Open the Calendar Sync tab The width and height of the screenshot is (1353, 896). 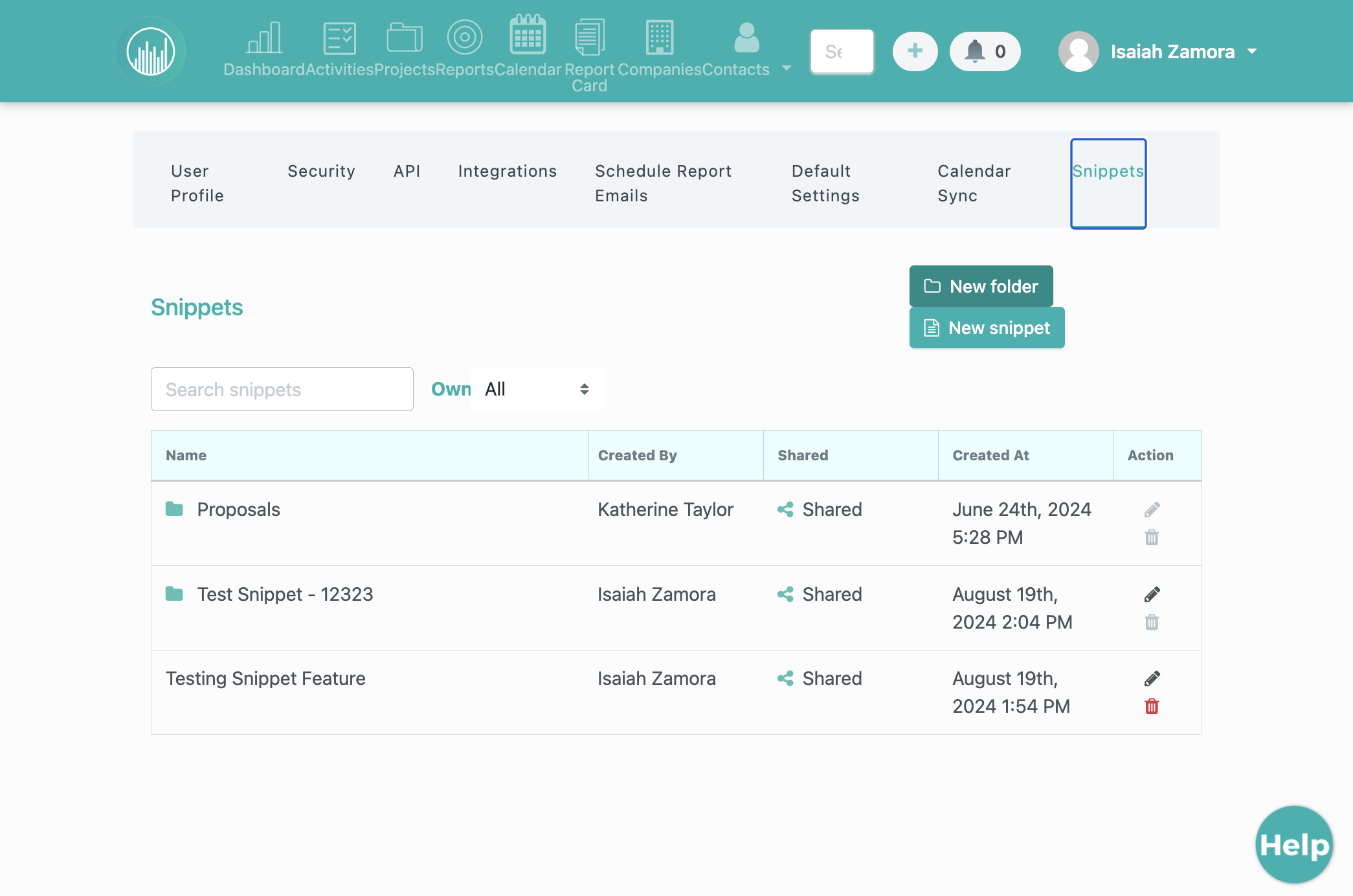pyautogui.click(x=974, y=183)
